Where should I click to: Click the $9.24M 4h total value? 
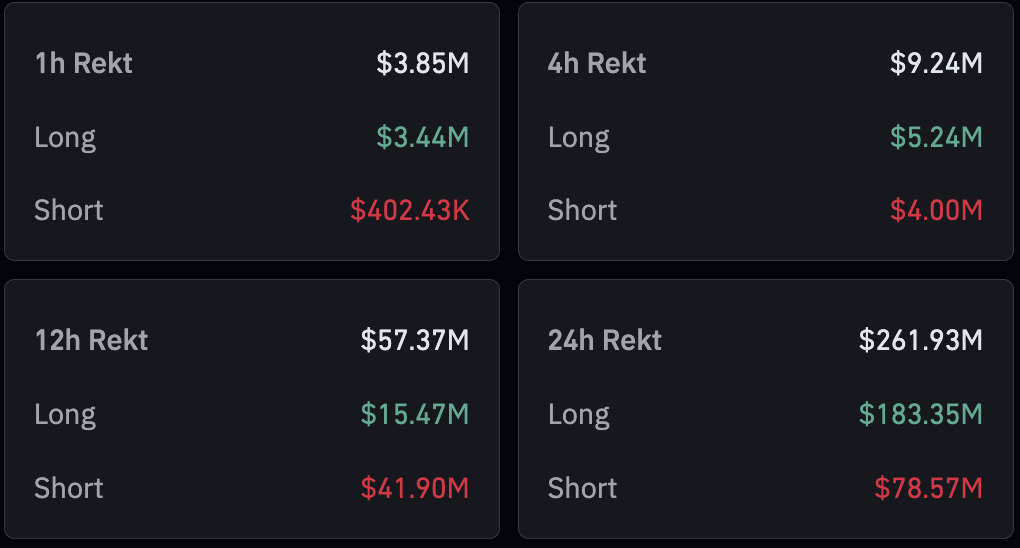[936, 63]
